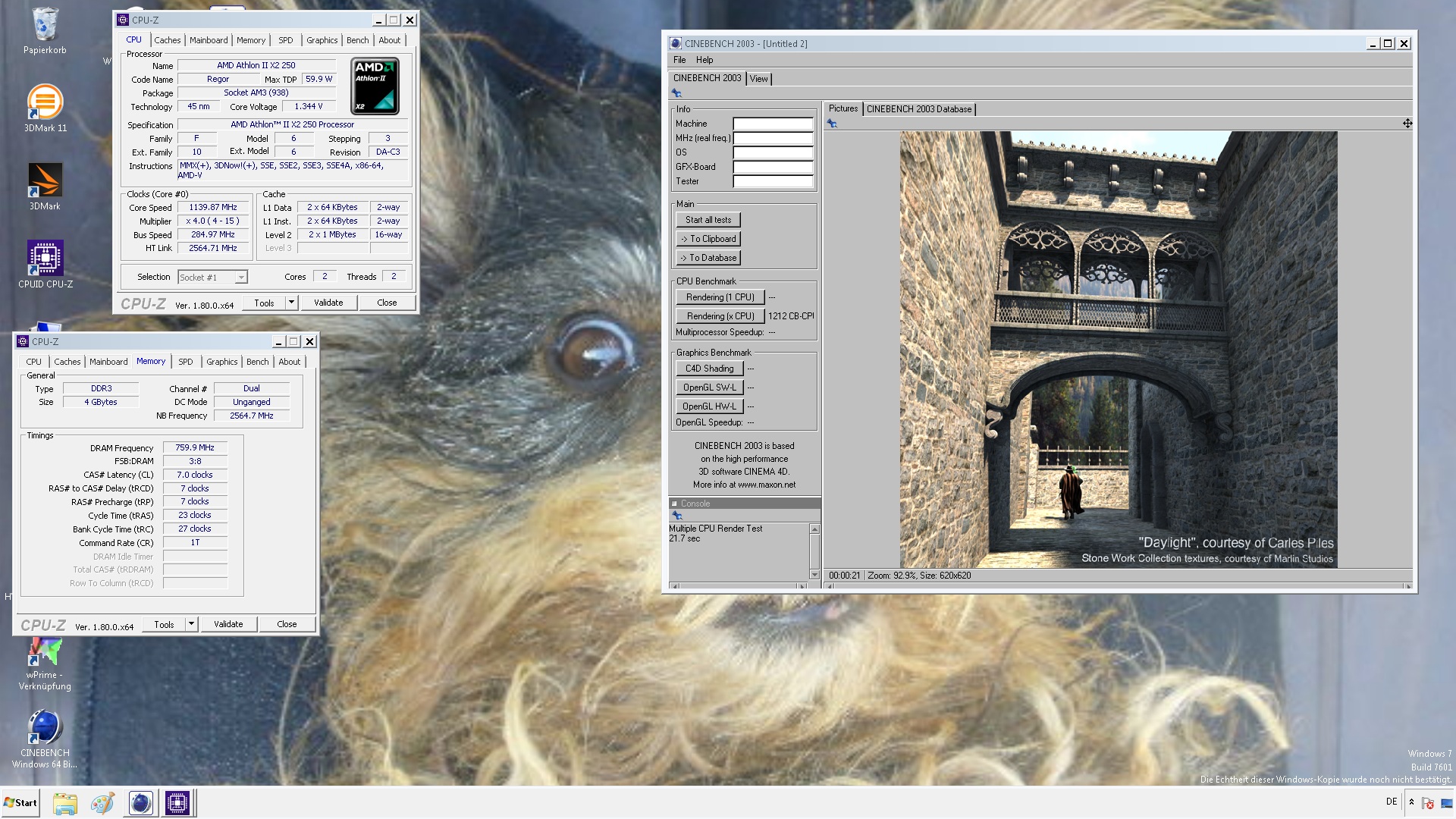This screenshot has height=819, width=1456.
Task: Switch to SPD tab in bottom CPU-Z window
Action: [x=185, y=362]
